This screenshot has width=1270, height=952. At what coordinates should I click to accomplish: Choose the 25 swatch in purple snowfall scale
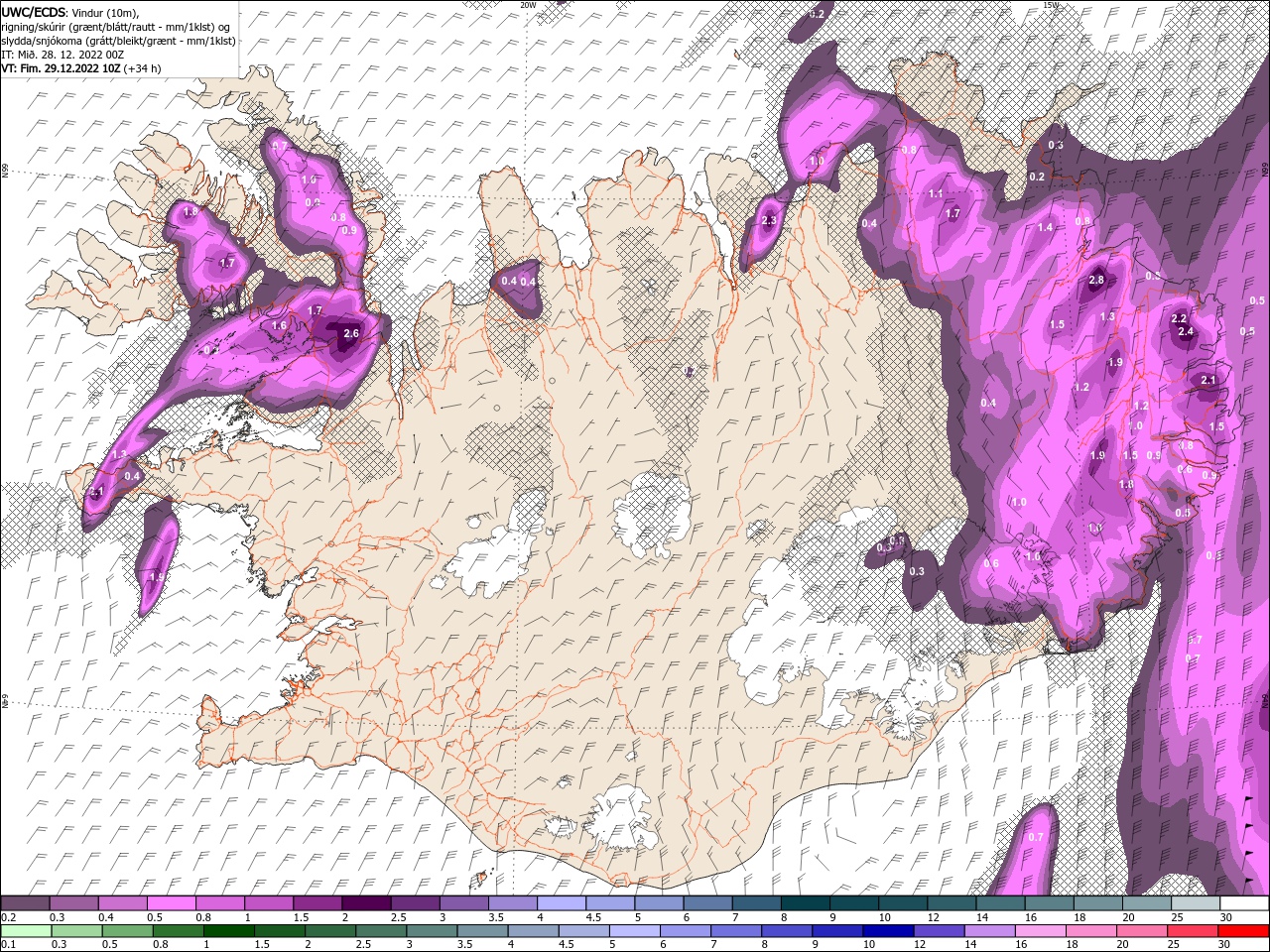(1195, 903)
